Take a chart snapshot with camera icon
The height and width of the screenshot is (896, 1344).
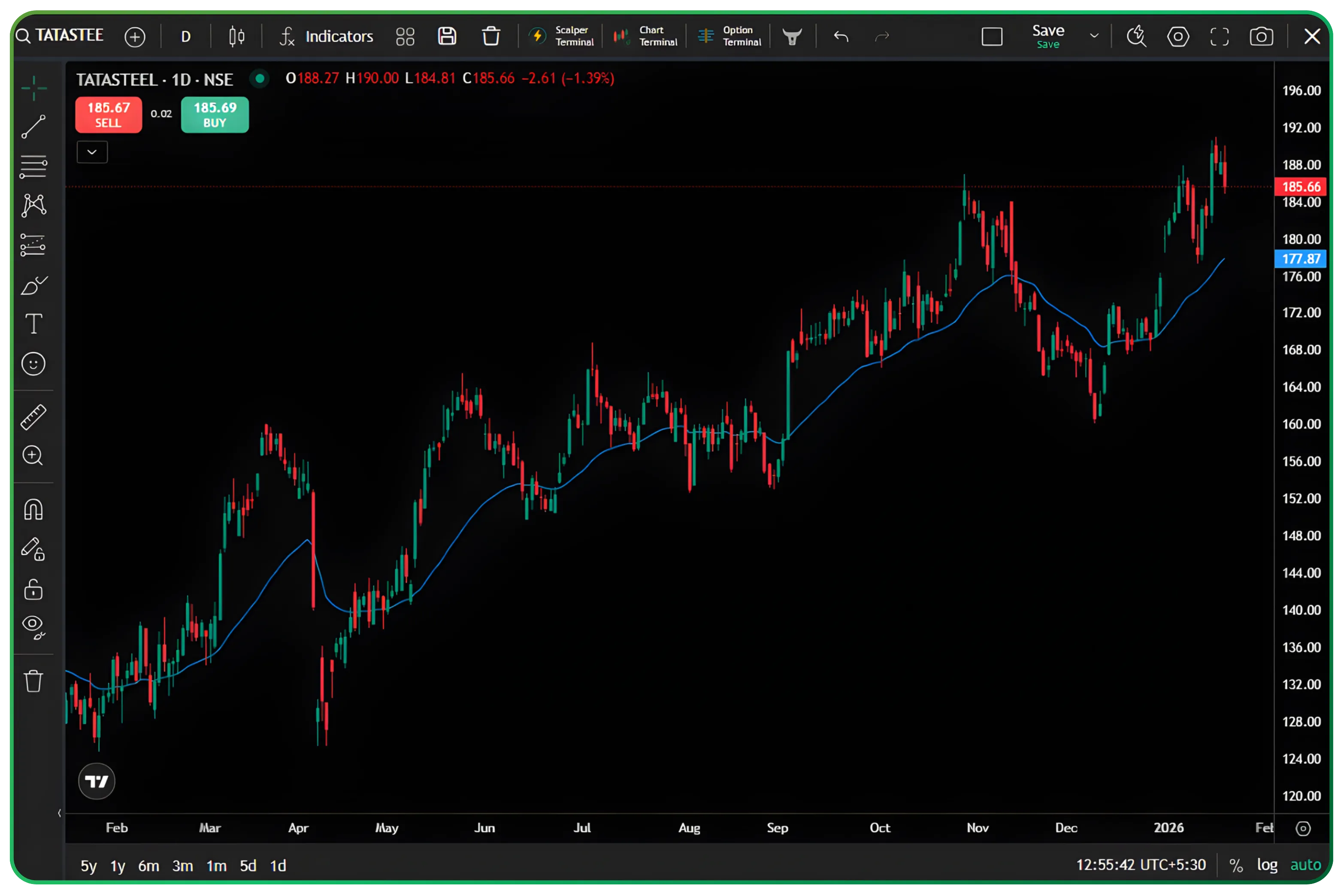[1261, 36]
